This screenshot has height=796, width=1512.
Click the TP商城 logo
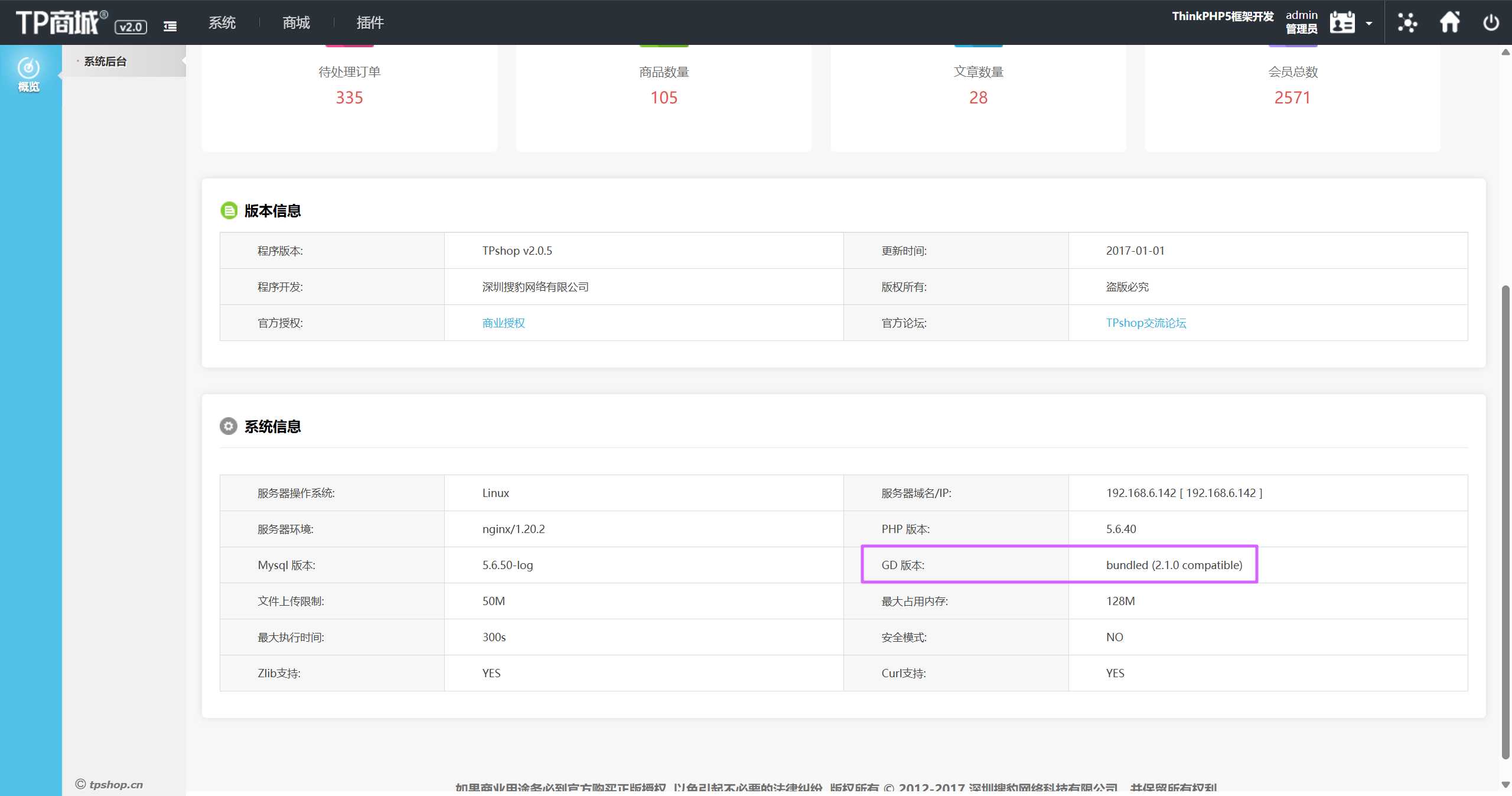[x=61, y=22]
